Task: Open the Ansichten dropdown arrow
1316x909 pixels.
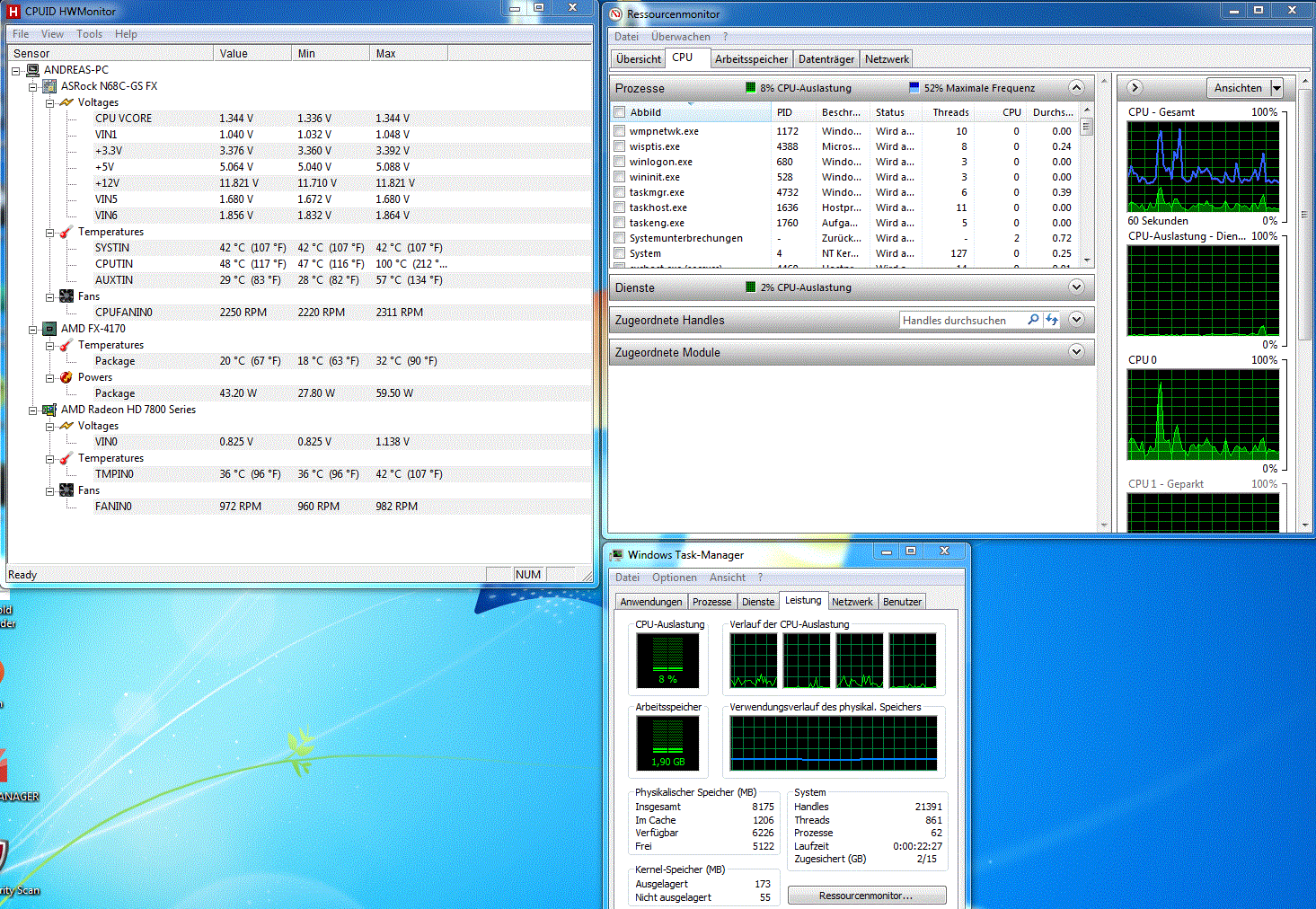Action: tap(1276, 88)
